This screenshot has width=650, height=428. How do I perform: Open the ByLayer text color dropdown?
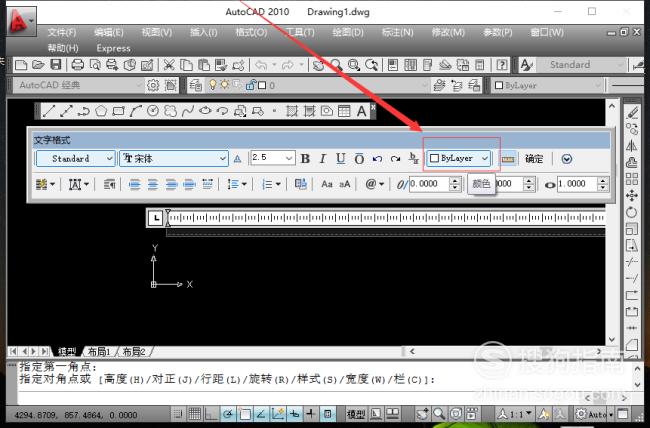[x=458, y=158]
